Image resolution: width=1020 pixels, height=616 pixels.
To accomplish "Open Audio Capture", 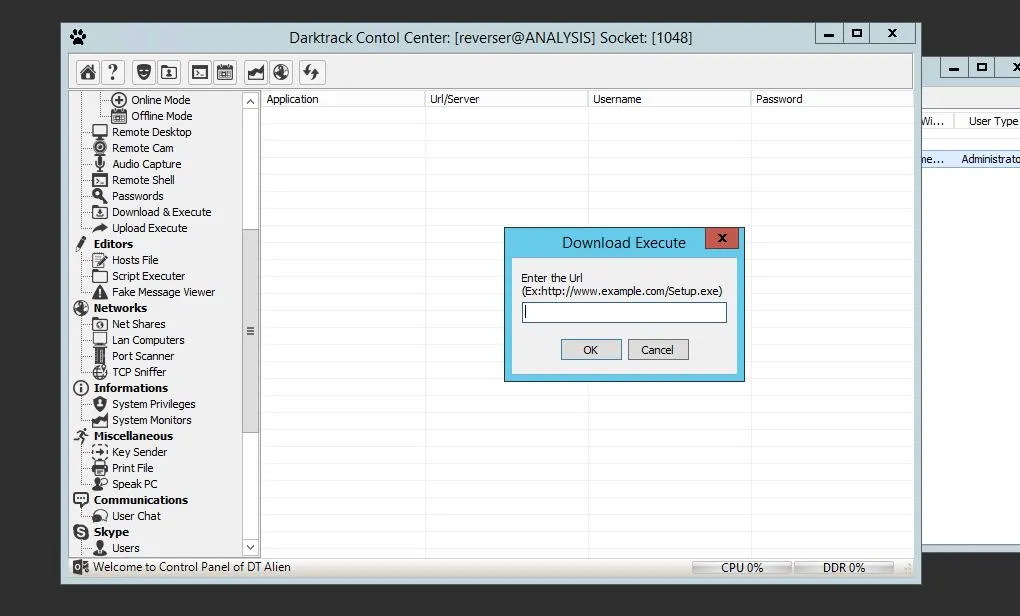I will 146,164.
